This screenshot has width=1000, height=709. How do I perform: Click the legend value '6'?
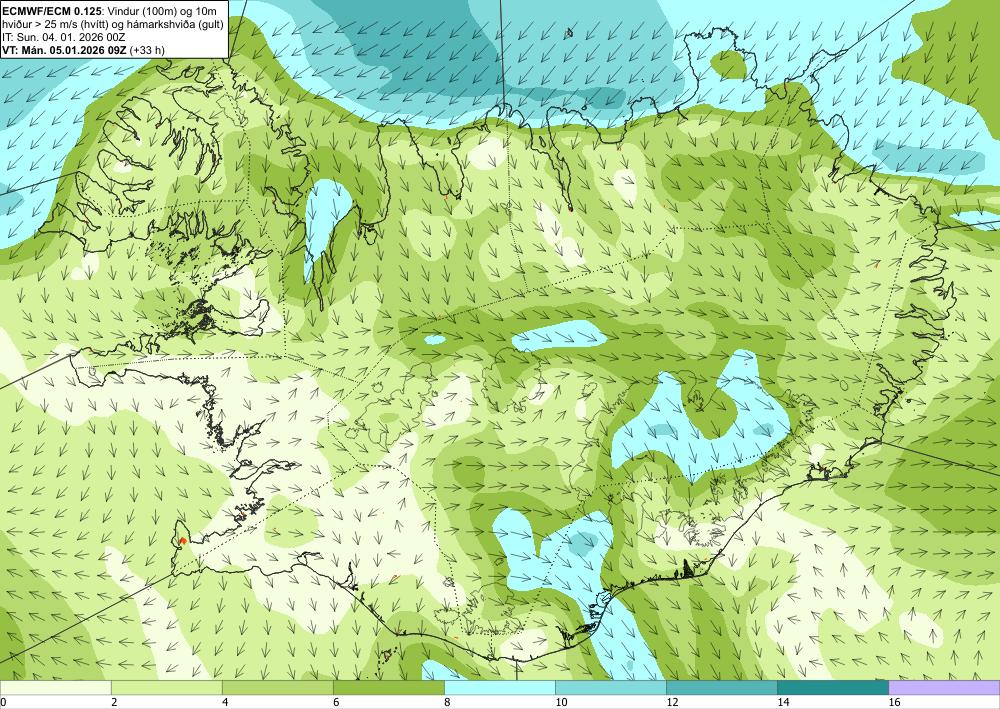click(335, 702)
